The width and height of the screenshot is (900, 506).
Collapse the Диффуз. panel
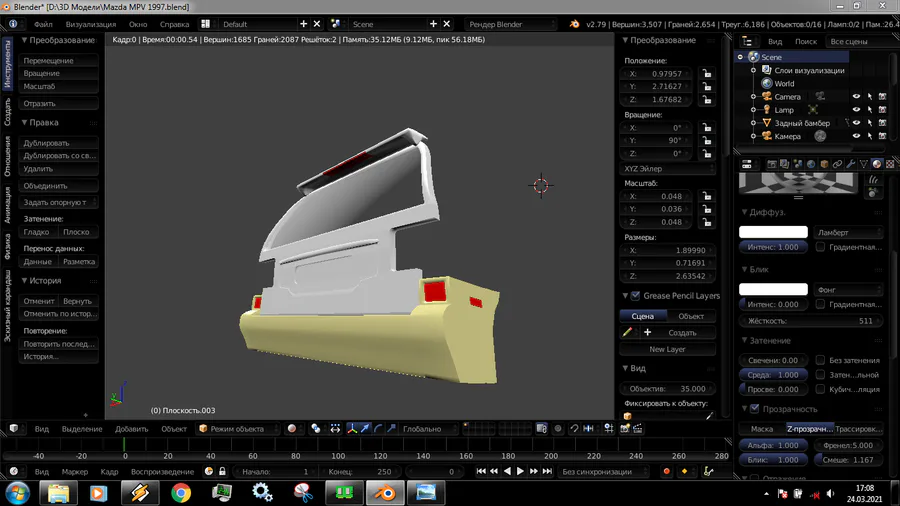[744, 212]
